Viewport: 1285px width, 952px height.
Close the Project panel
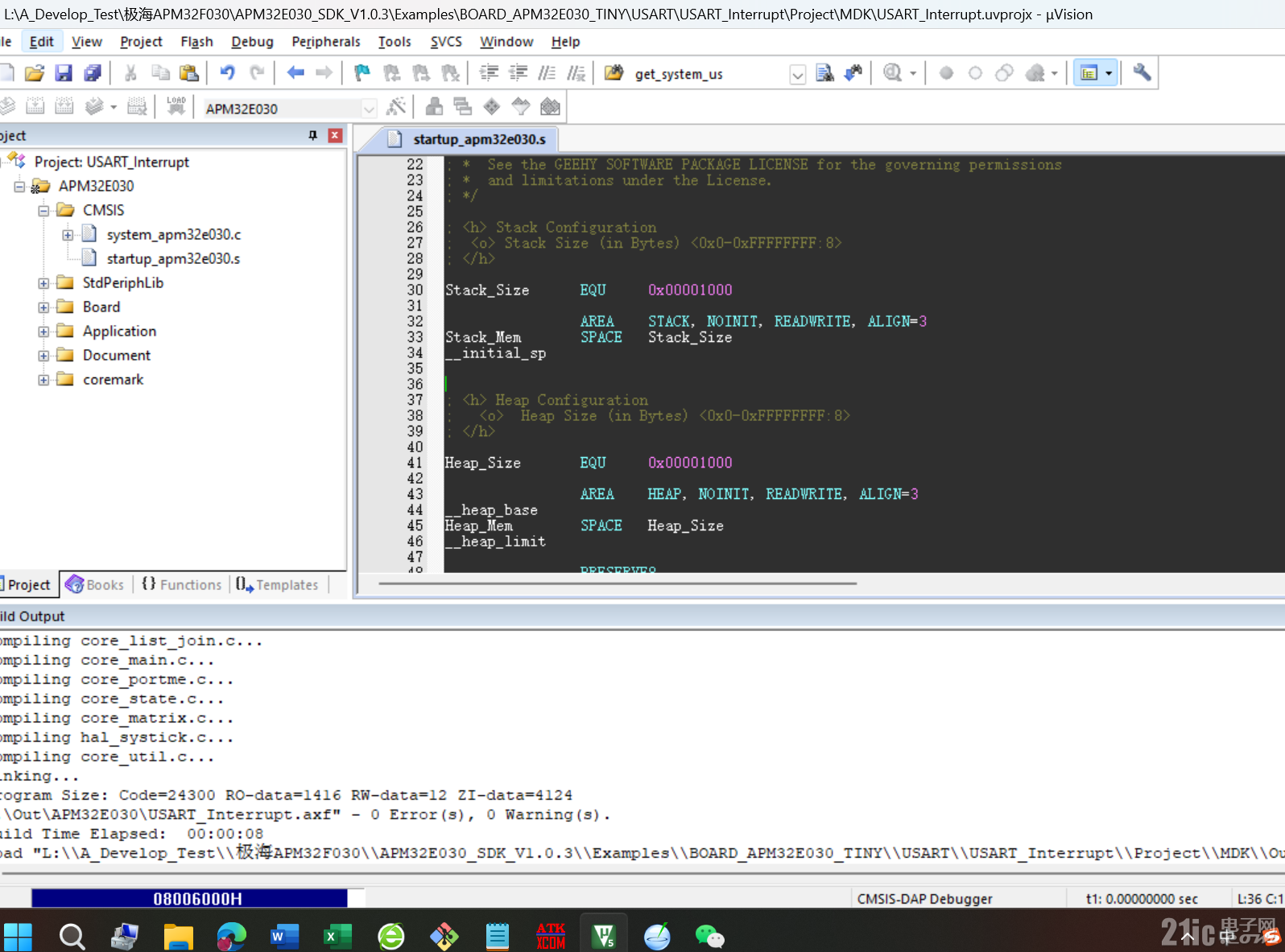pos(335,135)
